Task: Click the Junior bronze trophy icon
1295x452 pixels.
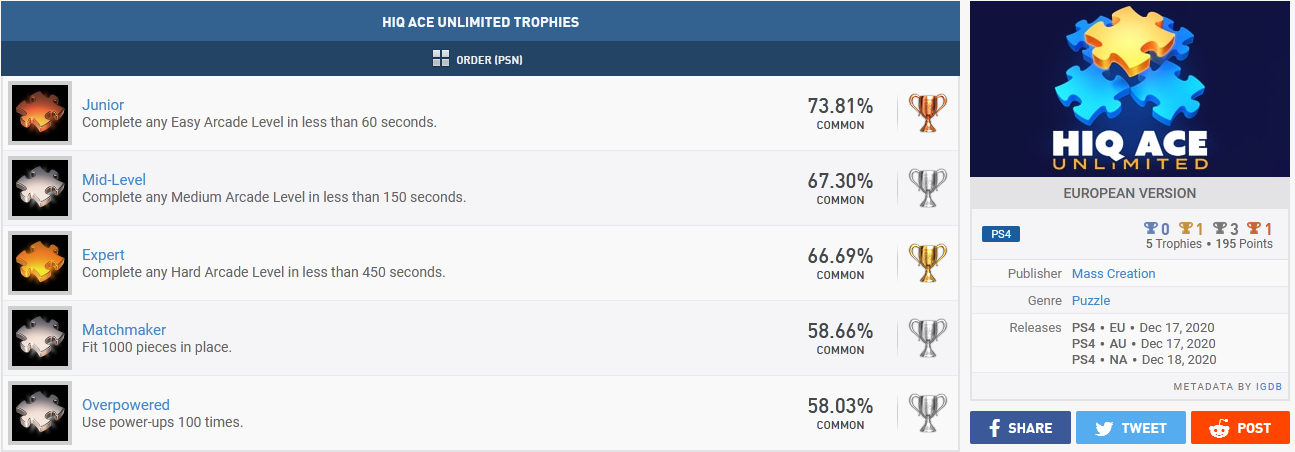Action: [927, 113]
